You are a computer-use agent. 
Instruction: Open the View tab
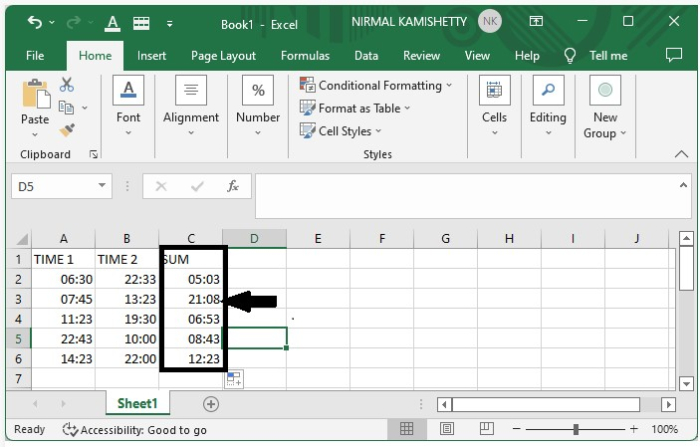[477, 56]
